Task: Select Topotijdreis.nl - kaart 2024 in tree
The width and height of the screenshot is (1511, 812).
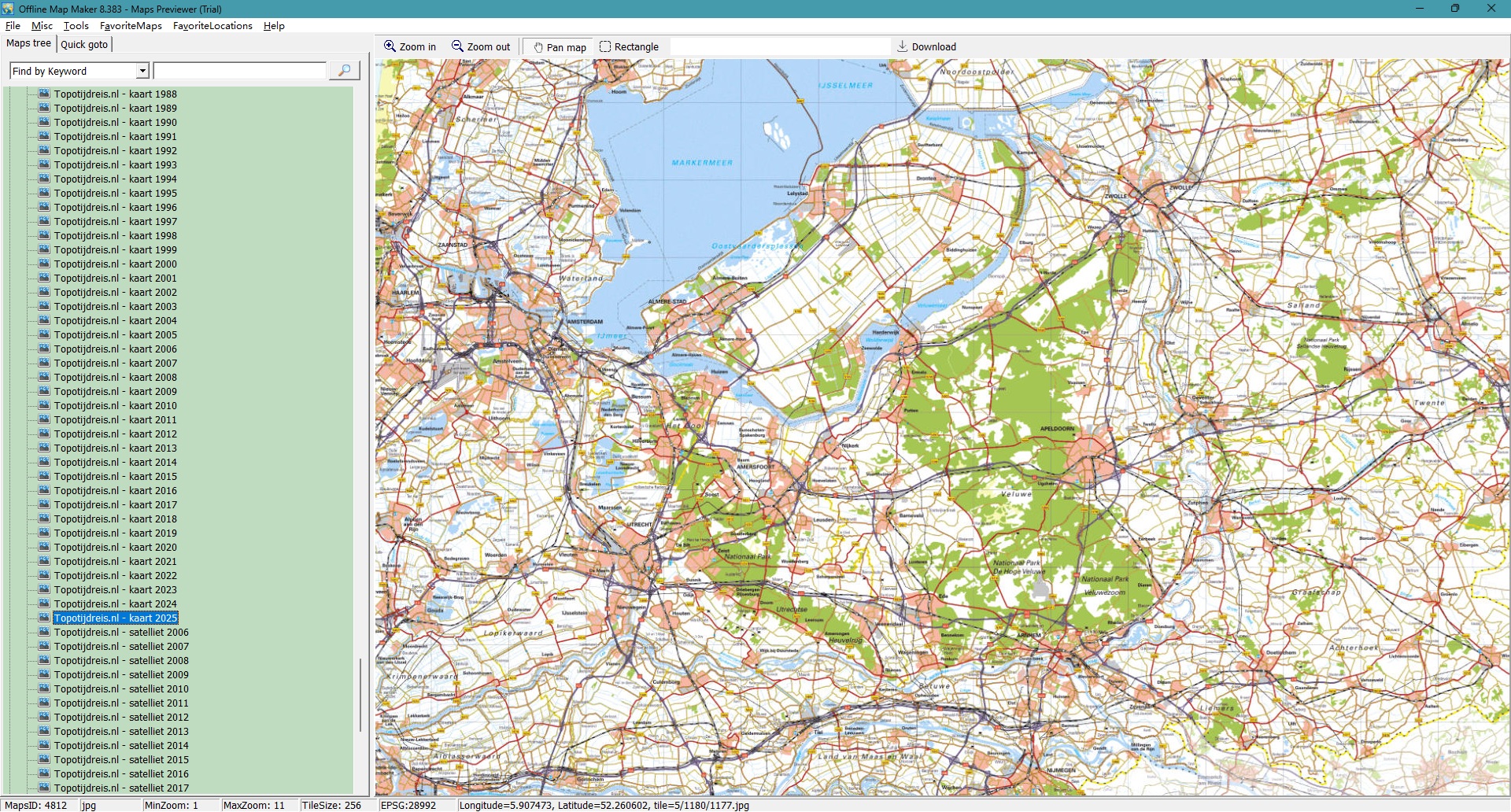Action: click(115, 604)
